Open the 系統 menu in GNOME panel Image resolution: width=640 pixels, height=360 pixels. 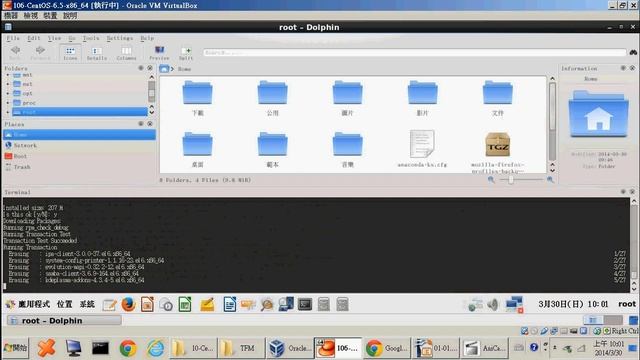(x=87, y=304)
